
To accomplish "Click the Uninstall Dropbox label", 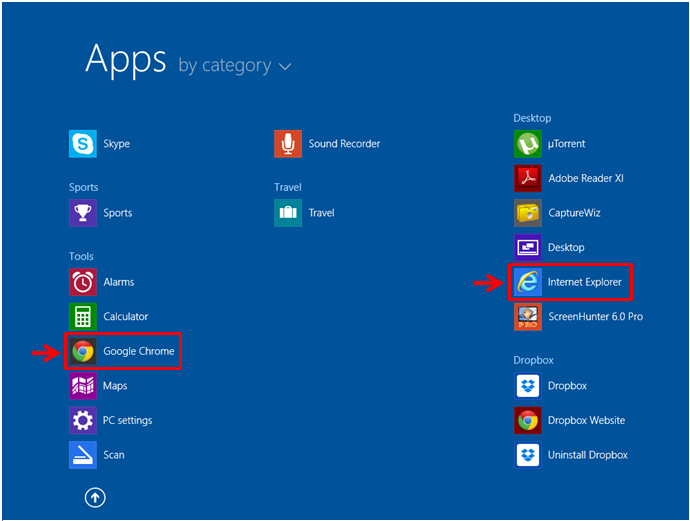I will pyautogui.click(x=588, y=455).
